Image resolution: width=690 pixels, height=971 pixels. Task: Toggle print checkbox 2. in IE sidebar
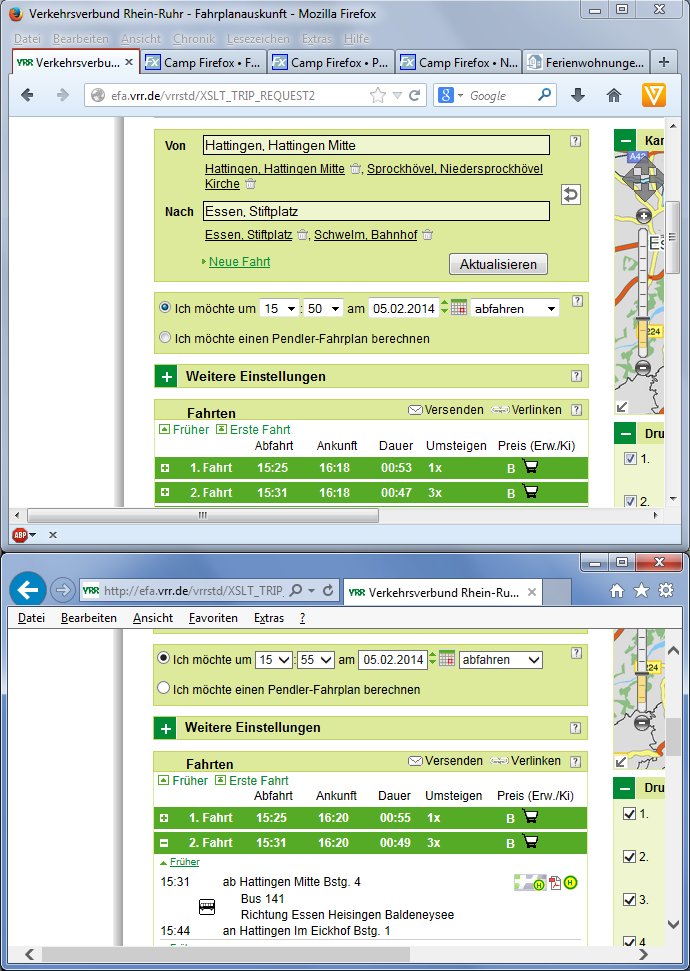click(x=629, y=856)
